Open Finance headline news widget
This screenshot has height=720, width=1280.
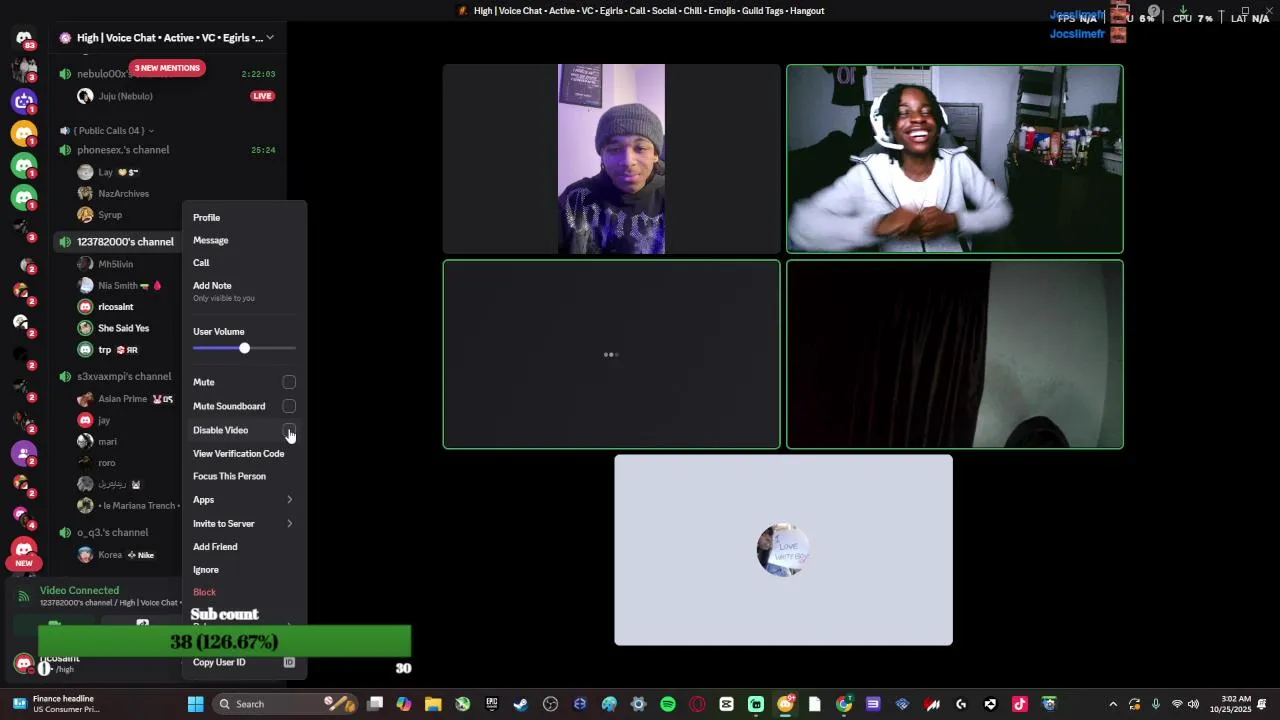tap(56, 704)
